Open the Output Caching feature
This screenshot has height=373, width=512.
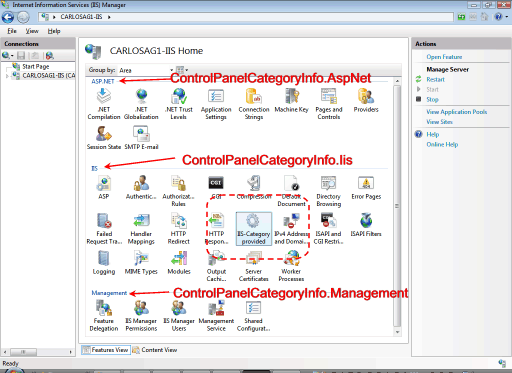pyautogui.click(x=216, y=266)
